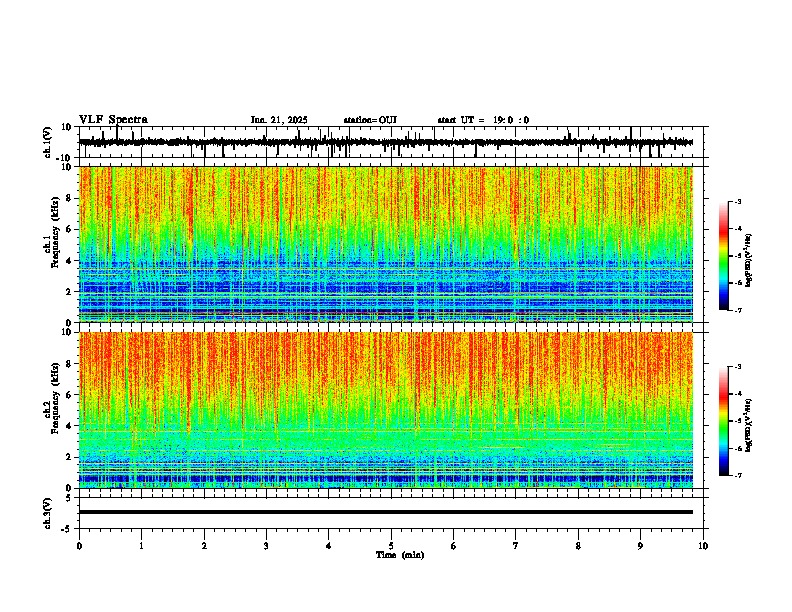
Task: Click the date label "Jan. 21, 2025"
Action: click(x=279, y=120)
